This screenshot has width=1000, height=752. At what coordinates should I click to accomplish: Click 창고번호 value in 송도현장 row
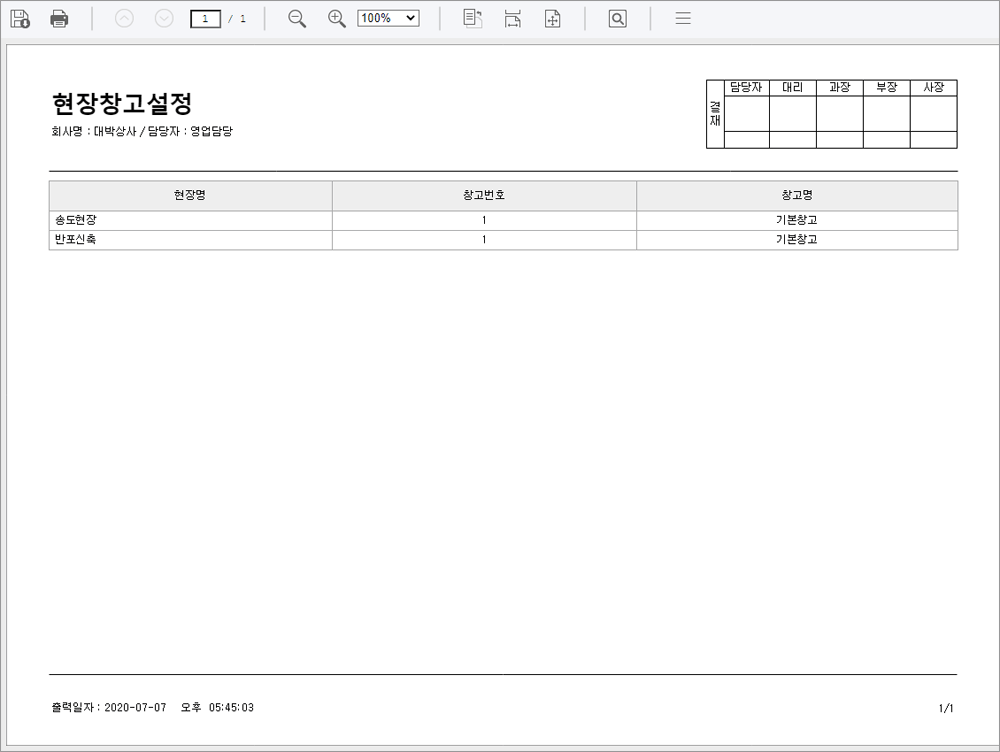484,220
